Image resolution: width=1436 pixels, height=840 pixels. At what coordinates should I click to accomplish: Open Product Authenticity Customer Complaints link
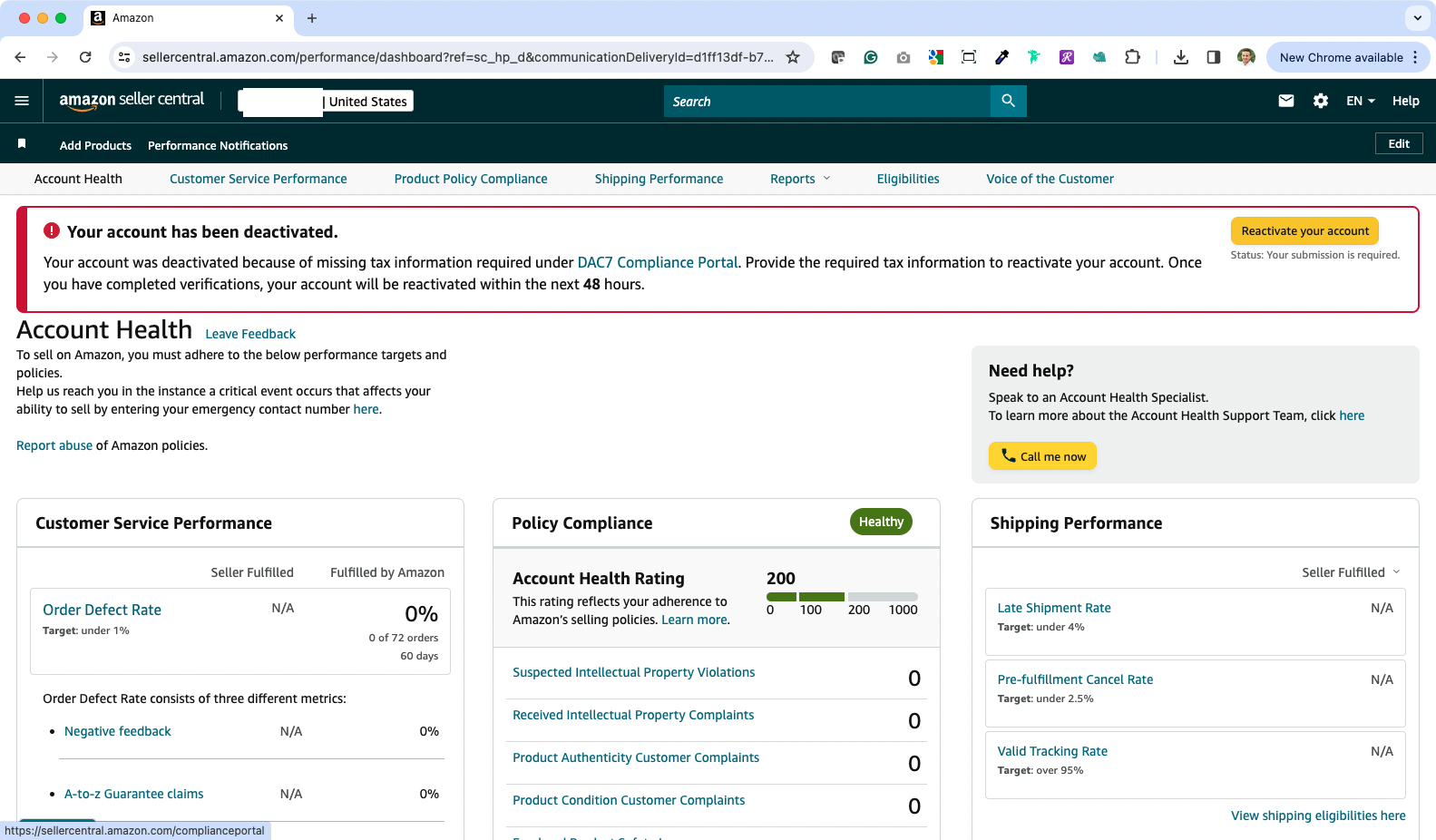pos(636,757)
